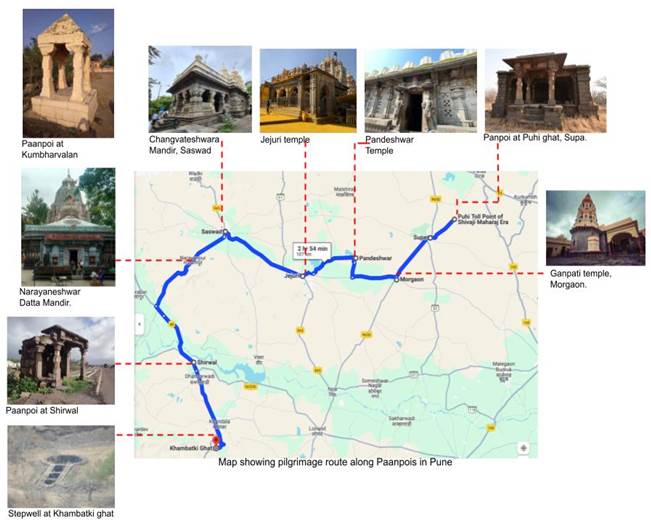
Task: Click the Jejuri waypoint circle on the map
Action: [303, 274]
